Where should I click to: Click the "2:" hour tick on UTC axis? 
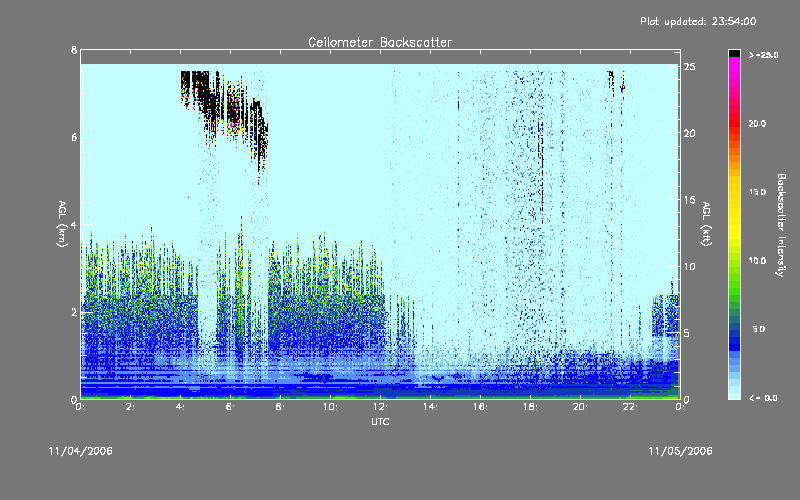(131, 407)
